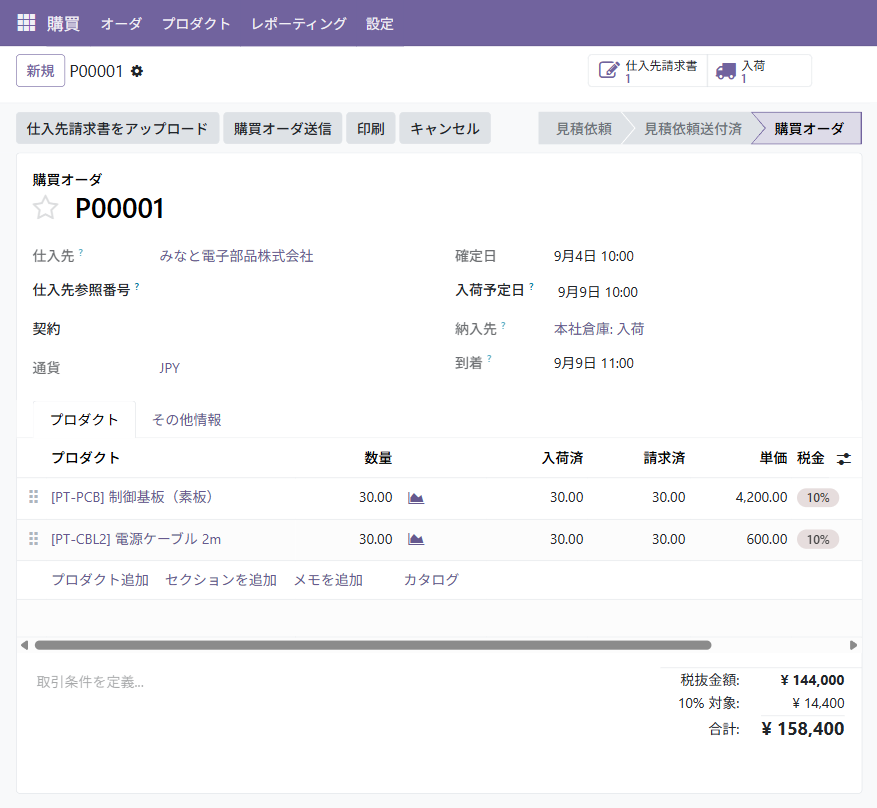
Task: Click 10% tax tag on PT-PCB row
Action: click(x=818, y=498)
